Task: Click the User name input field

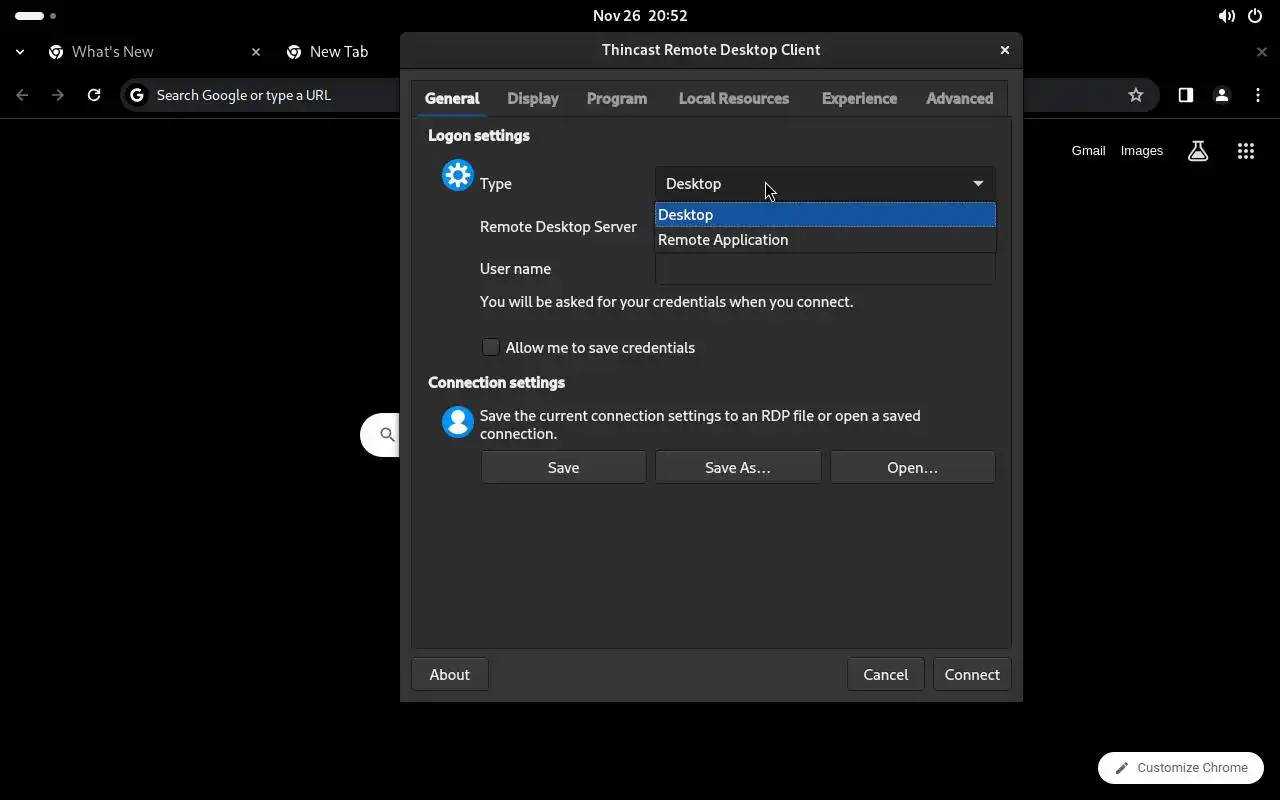Action: pyautogui.click(x=825, y=269)
